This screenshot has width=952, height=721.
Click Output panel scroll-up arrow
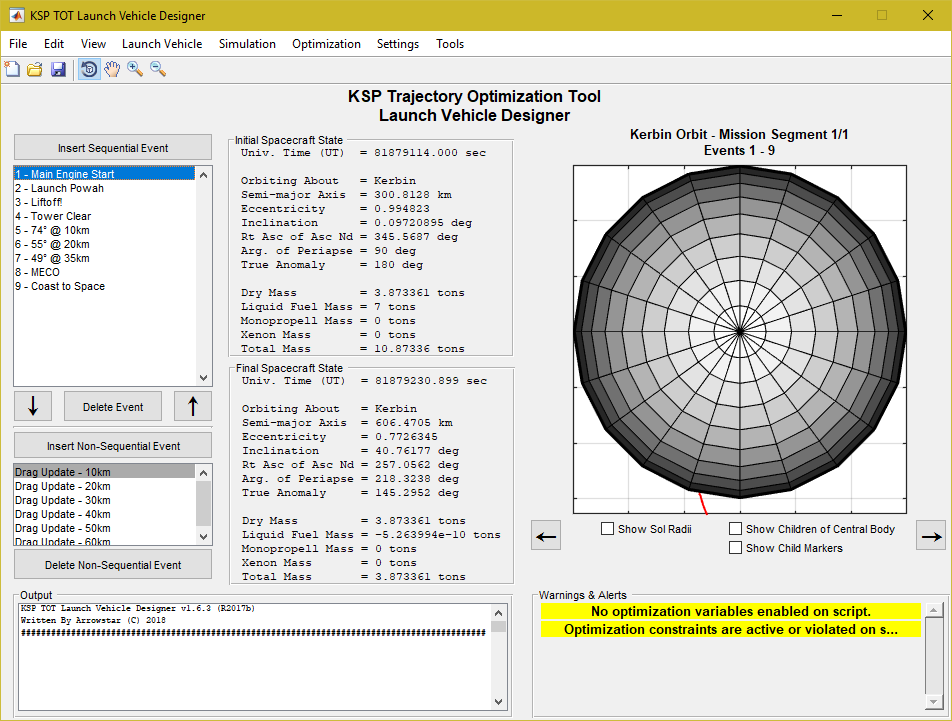(498, 613)
